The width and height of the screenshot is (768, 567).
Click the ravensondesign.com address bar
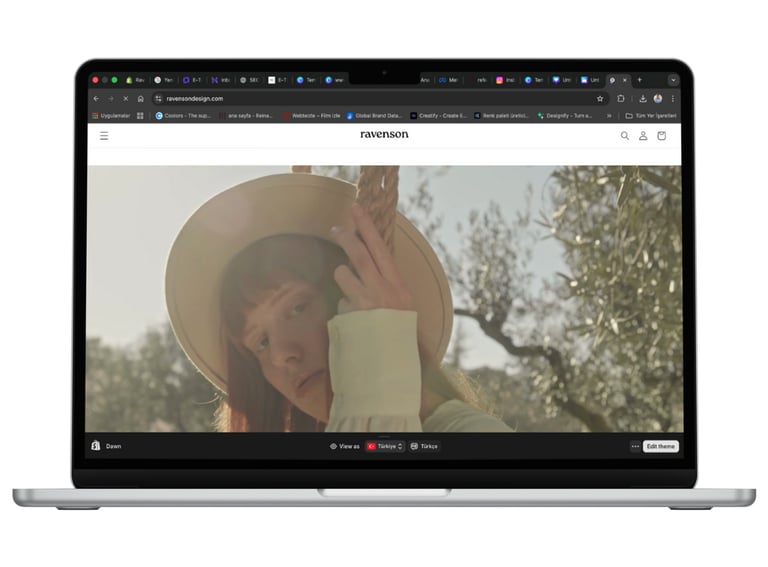point(380,98)
